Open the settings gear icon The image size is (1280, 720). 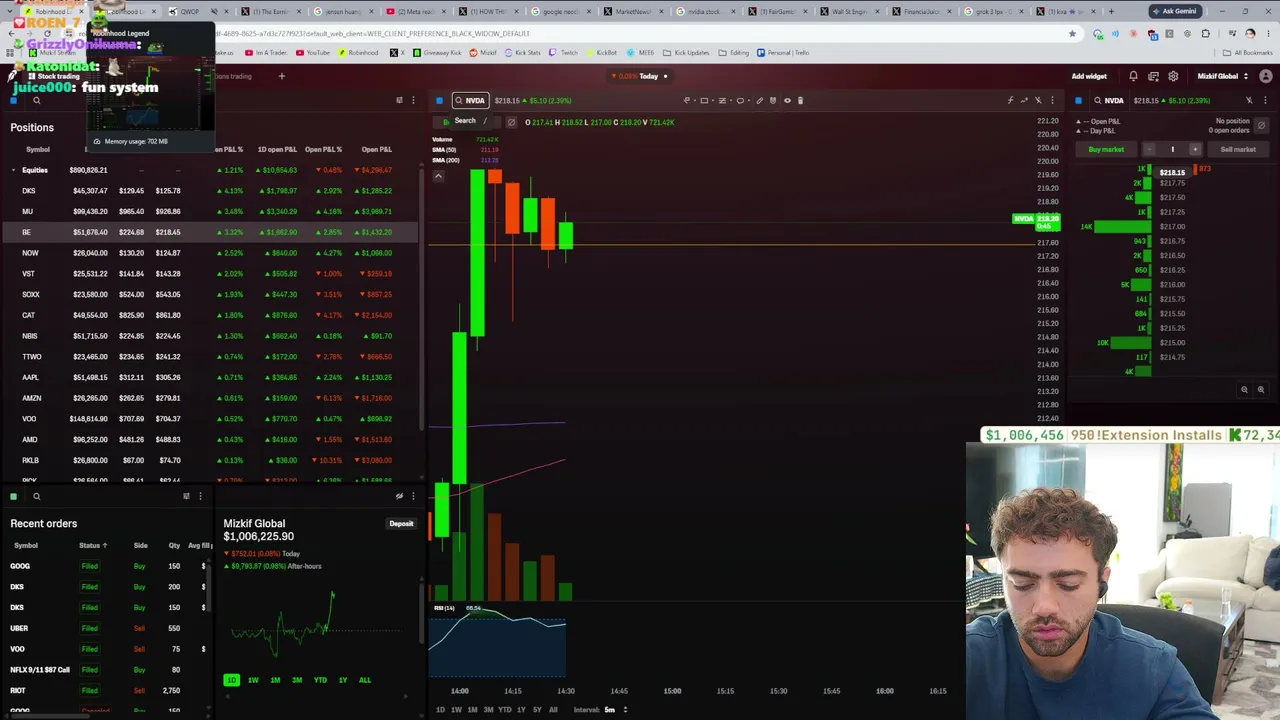1173,76
